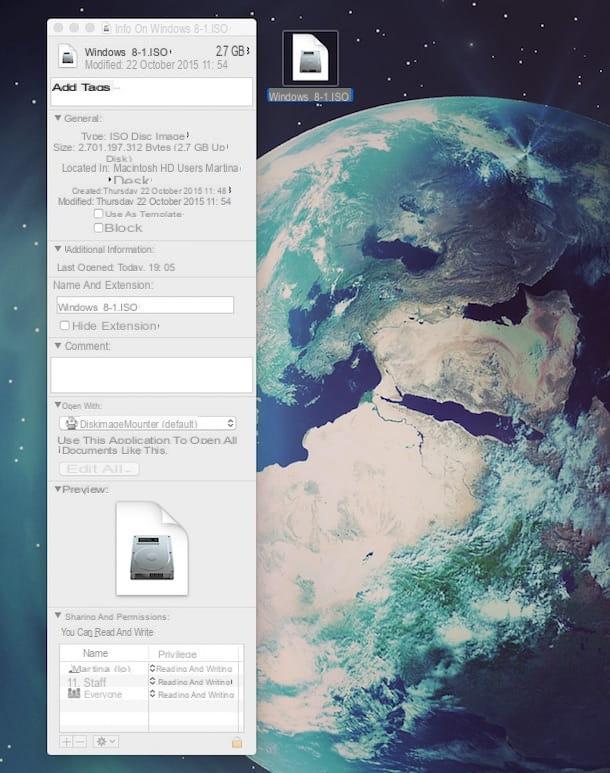This screenshot has width=610, height=773.
Task: Click the lock icon to unlock permissions
Action: [237, 741]
